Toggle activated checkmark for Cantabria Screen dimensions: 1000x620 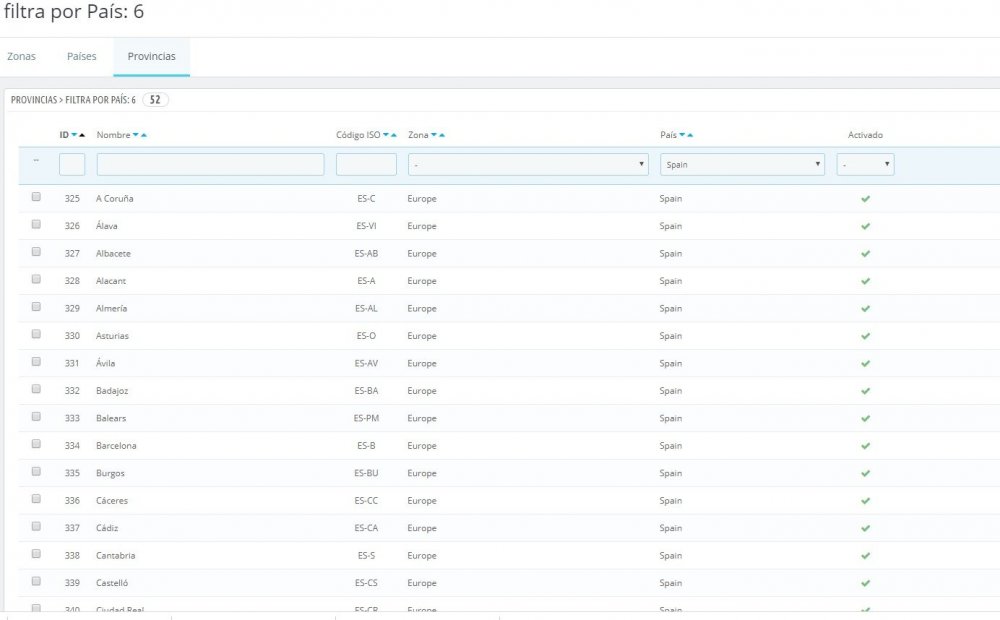[865, 556]
